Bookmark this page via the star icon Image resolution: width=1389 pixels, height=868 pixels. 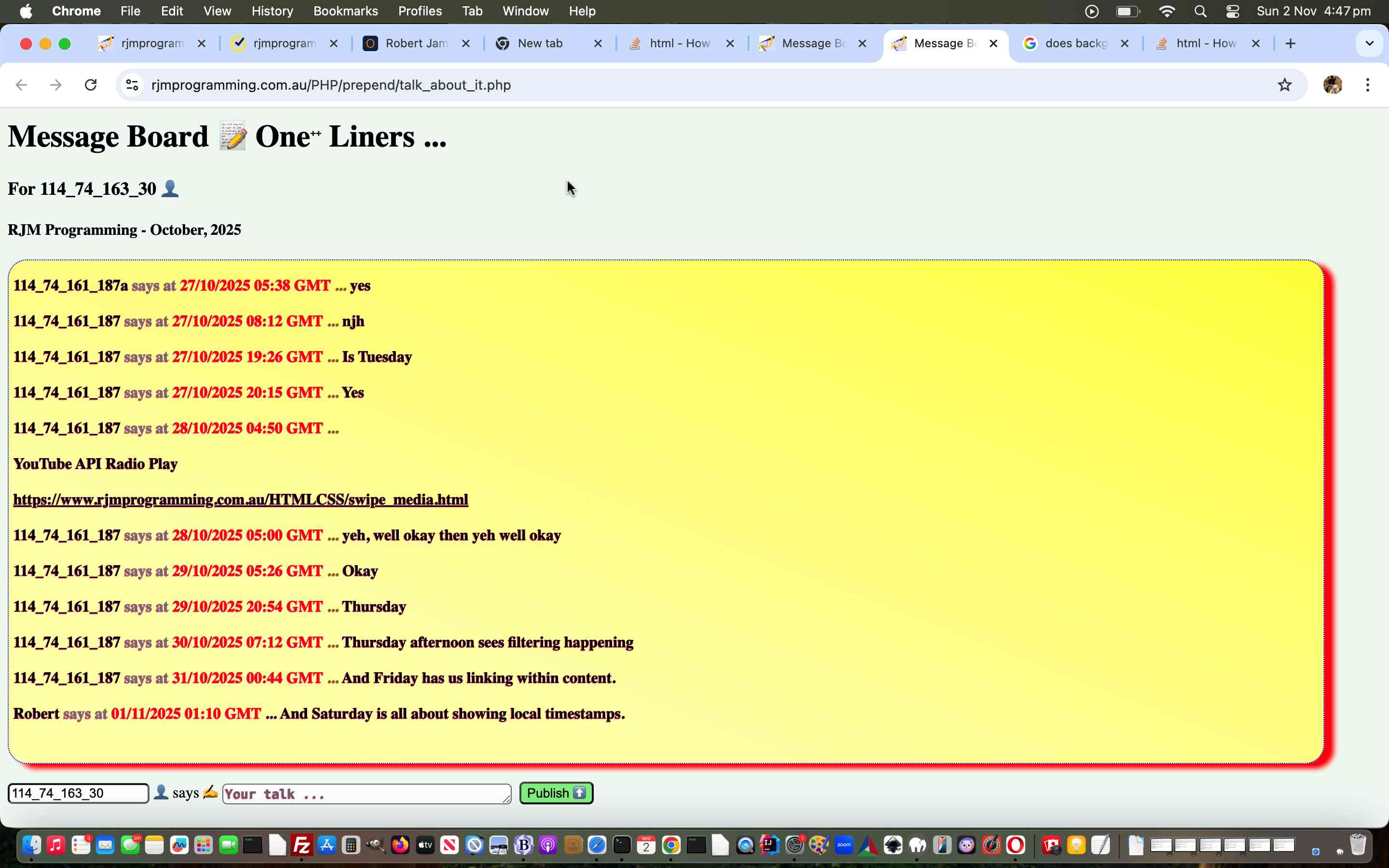click(1284, 84)
